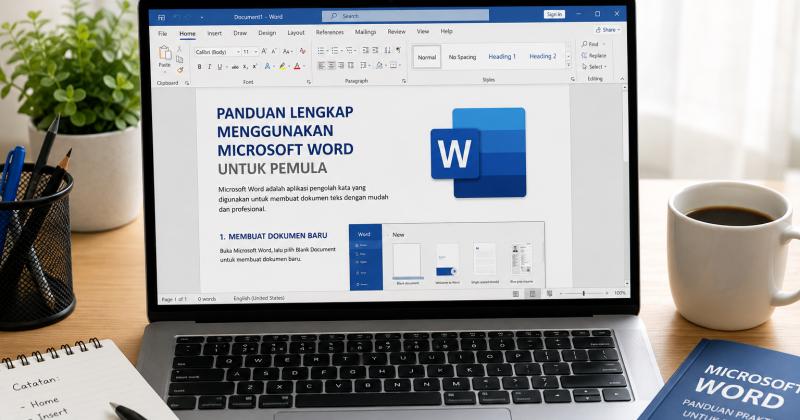Switch to Print Layout view icon
This screenshot has width=800, height=420.
(x=532, y=294)
